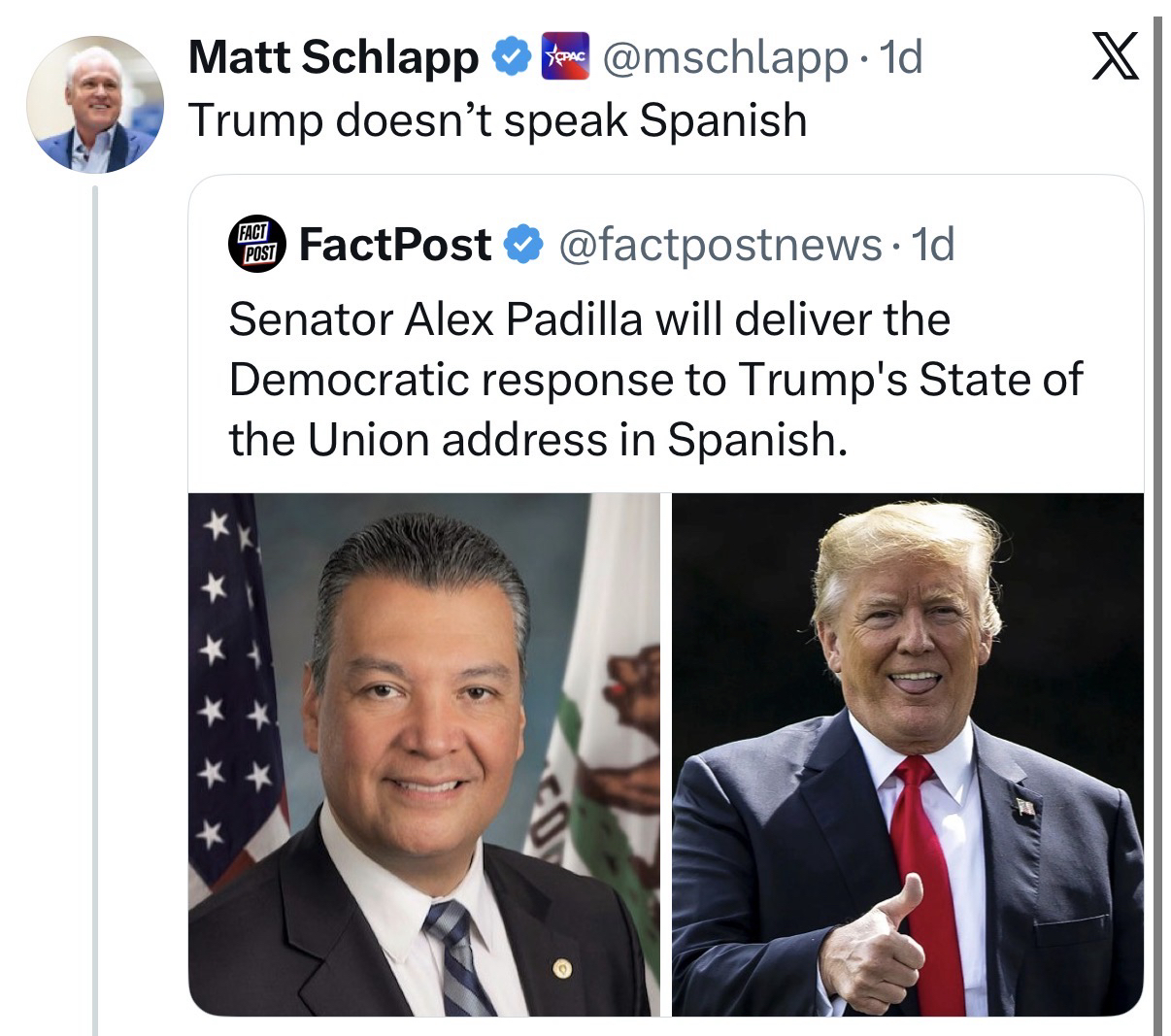Open the right photo showing a thumbs-up
This screenshot has width=1171, height=1036.
click(907, 754)
